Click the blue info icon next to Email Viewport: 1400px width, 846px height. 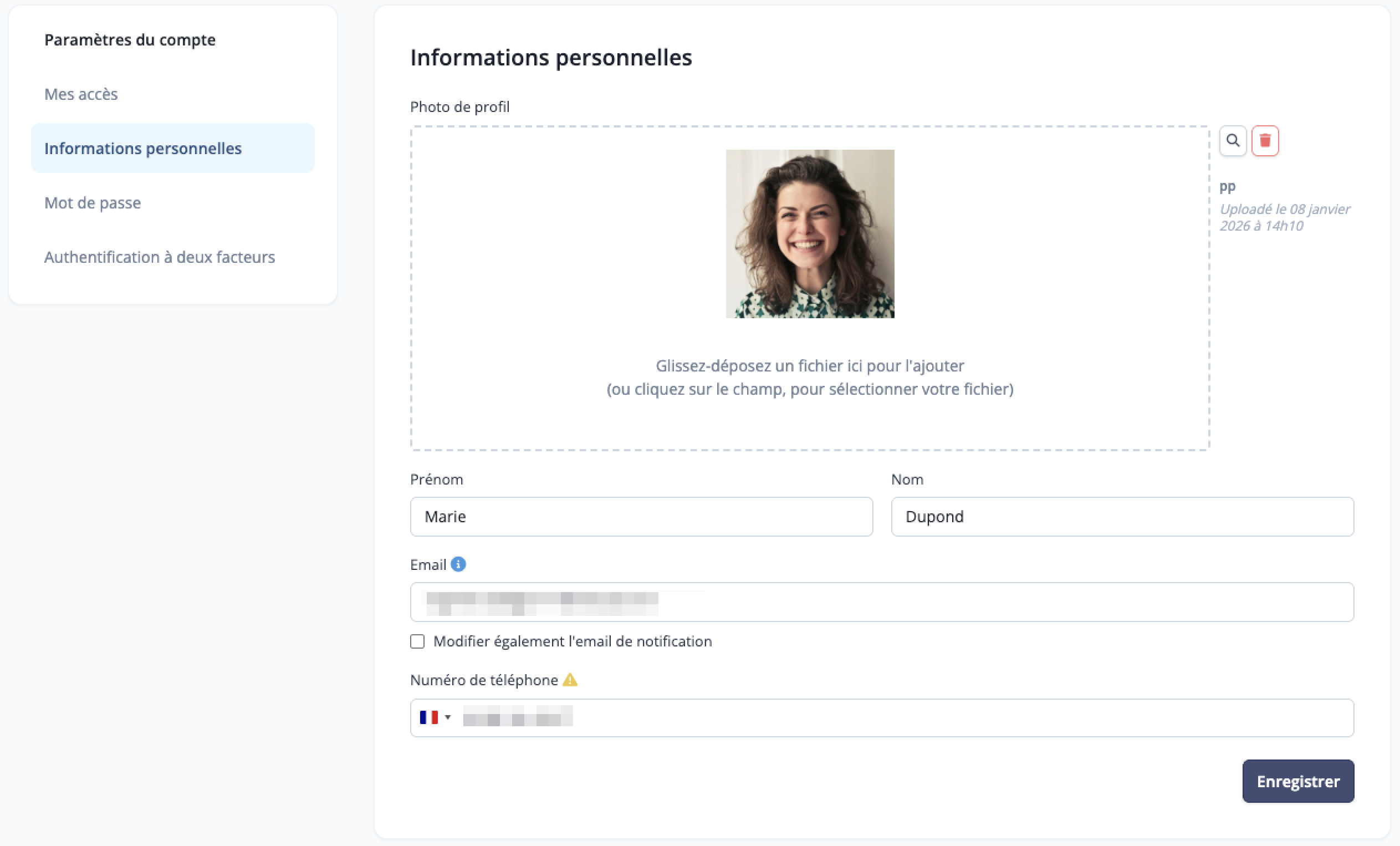point(458,564)
